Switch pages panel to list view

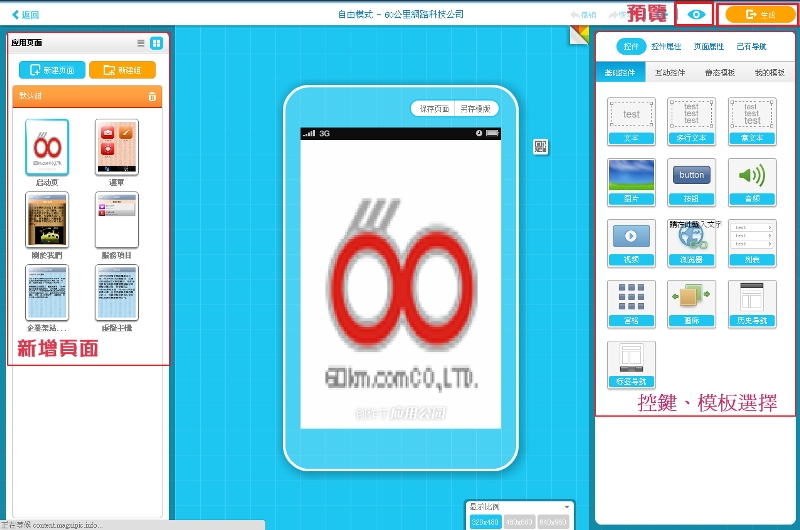click(x=141, y=43)
